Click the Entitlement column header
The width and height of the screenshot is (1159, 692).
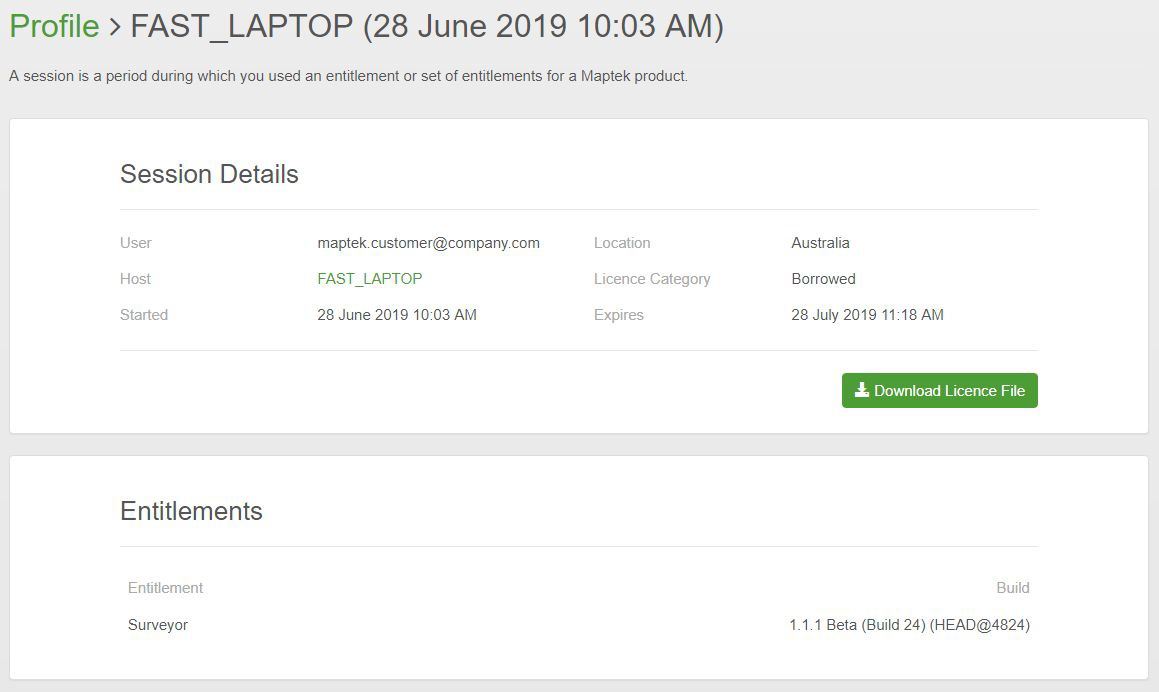coord(165,588)
